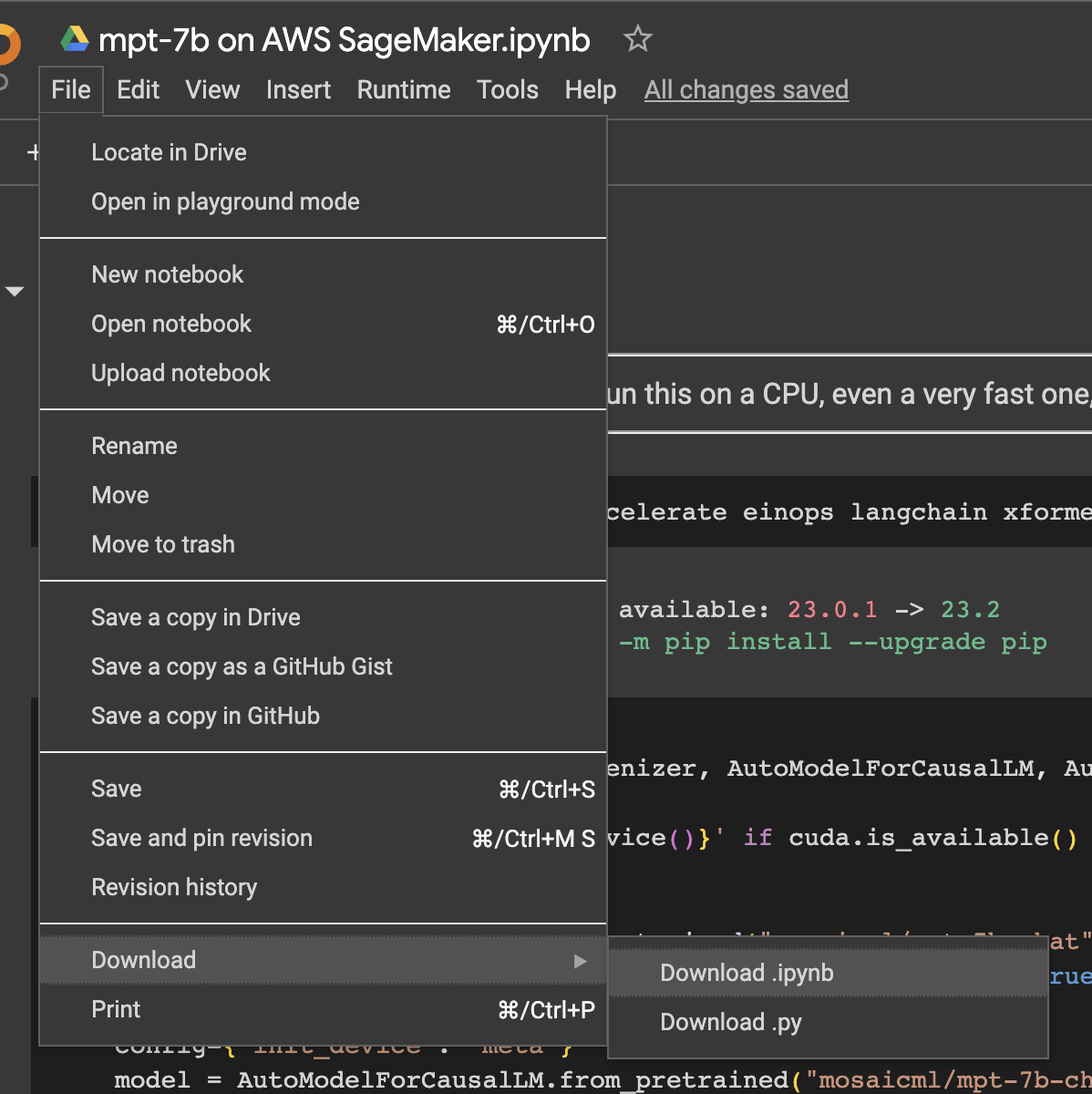
Task: Select Move to trash
Action: click(x=163, y=544)
